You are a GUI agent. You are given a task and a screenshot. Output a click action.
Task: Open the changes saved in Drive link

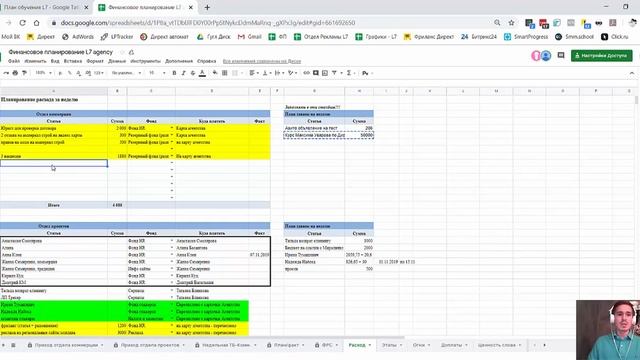262,61
